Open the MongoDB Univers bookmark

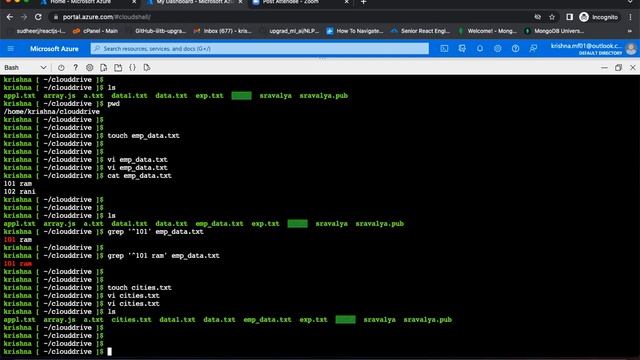point(554,31)
